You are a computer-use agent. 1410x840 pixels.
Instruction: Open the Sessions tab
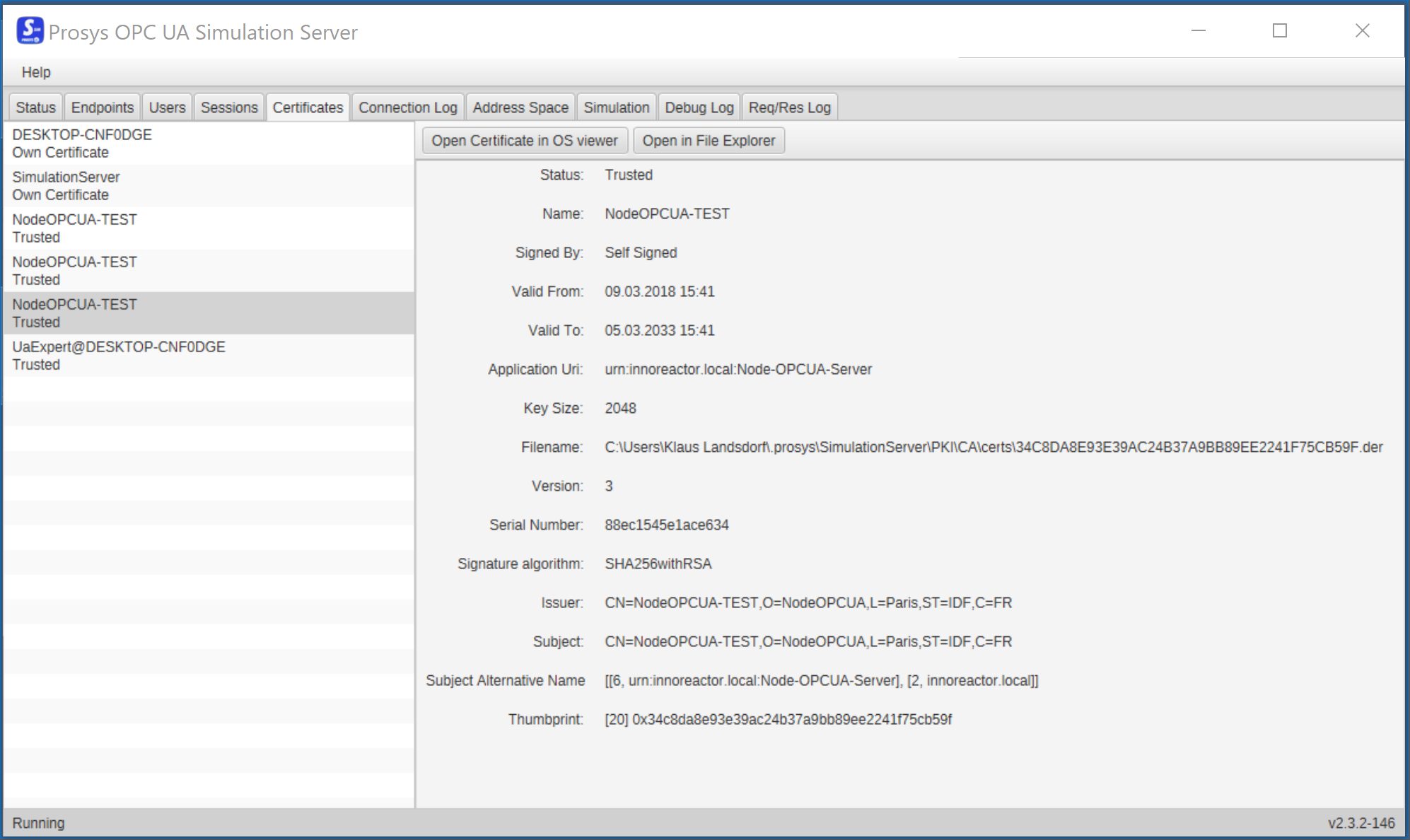point(228,106)
